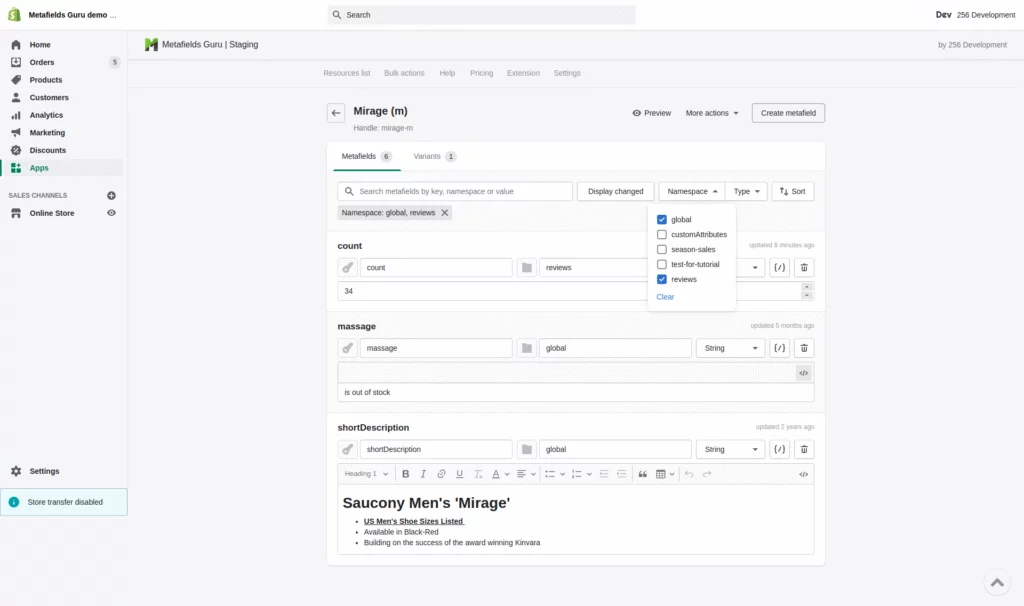The width and height of the screenshot is (1024, 606).
Task: Check the customAttributes namespace checkbox
Action: click(x=662, y=235)
